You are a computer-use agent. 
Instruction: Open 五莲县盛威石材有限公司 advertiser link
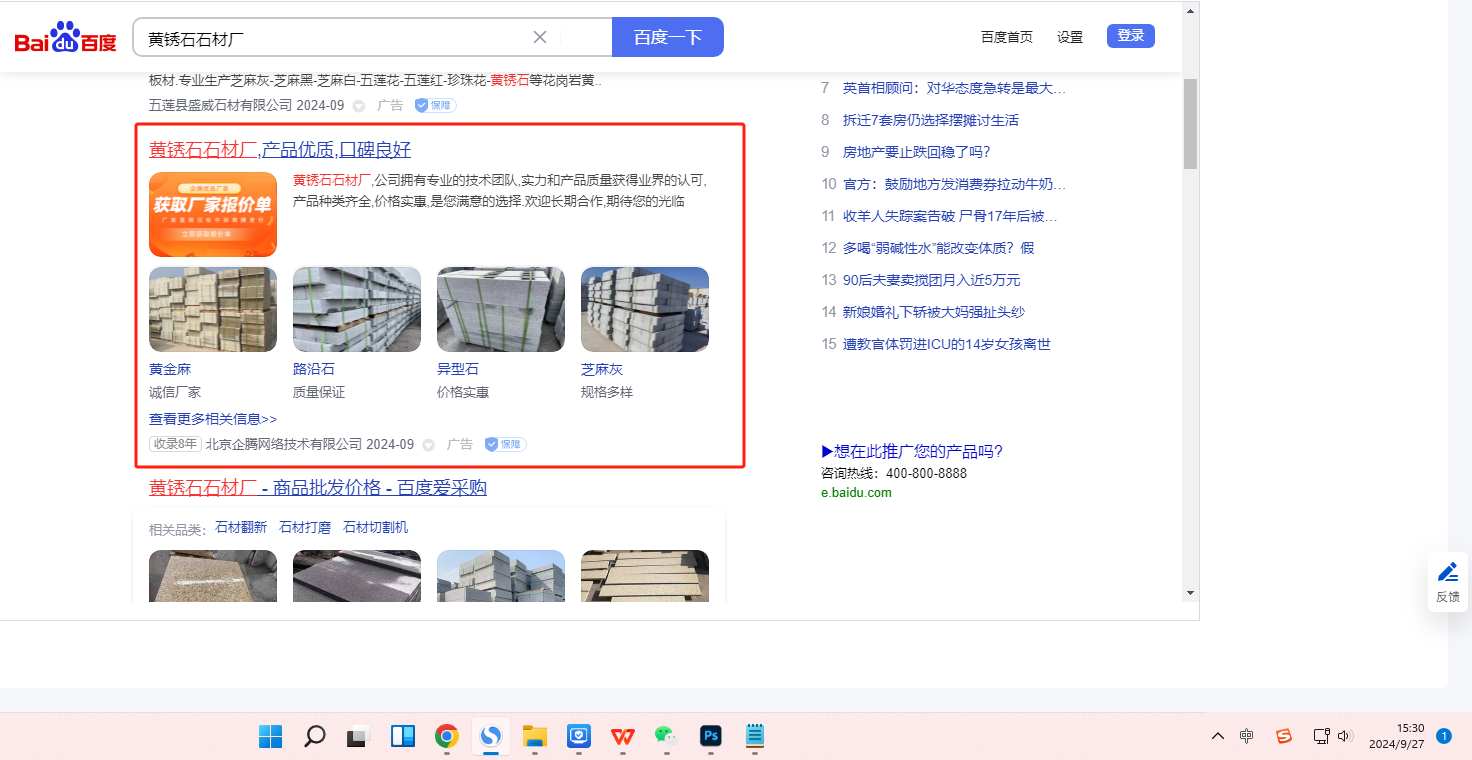click(x=219, y=105)
